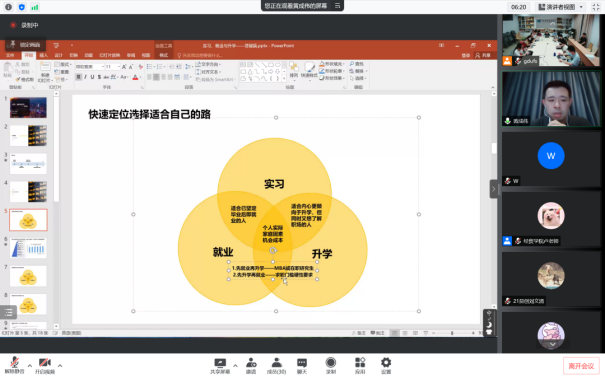Open the Chat panel icon
The image size is (605, 378).
point(302,366)
